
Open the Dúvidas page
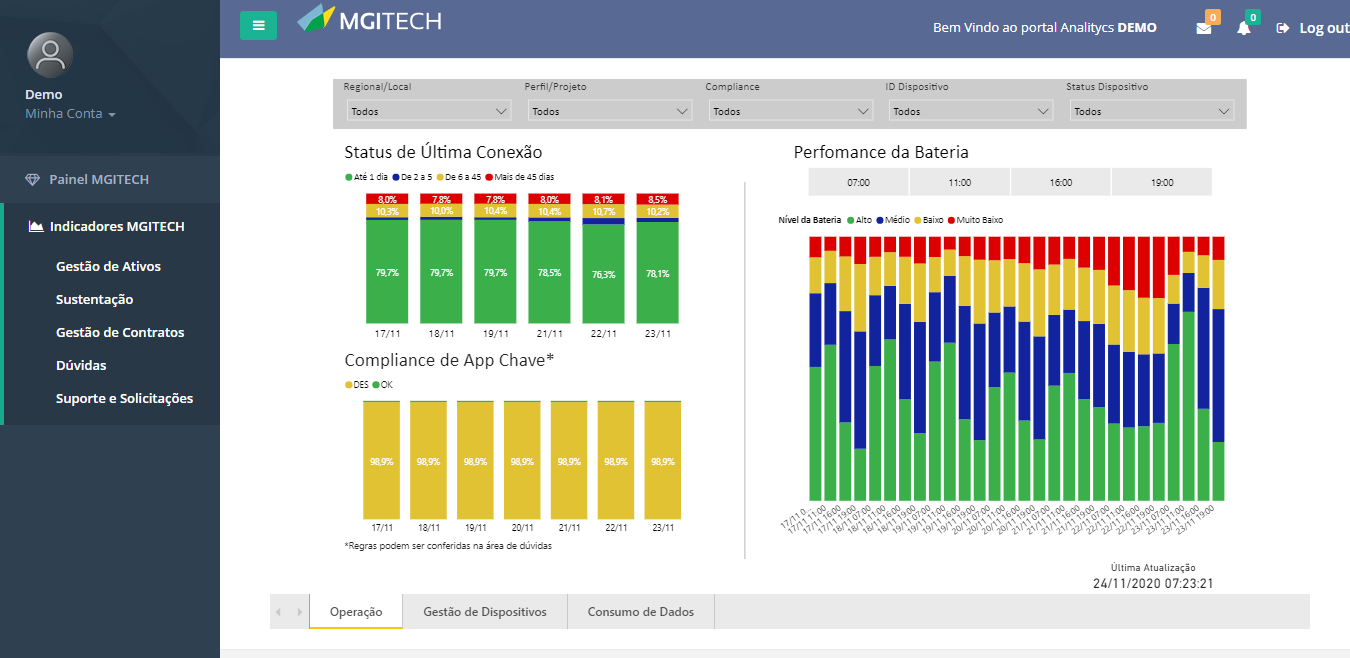81,366
